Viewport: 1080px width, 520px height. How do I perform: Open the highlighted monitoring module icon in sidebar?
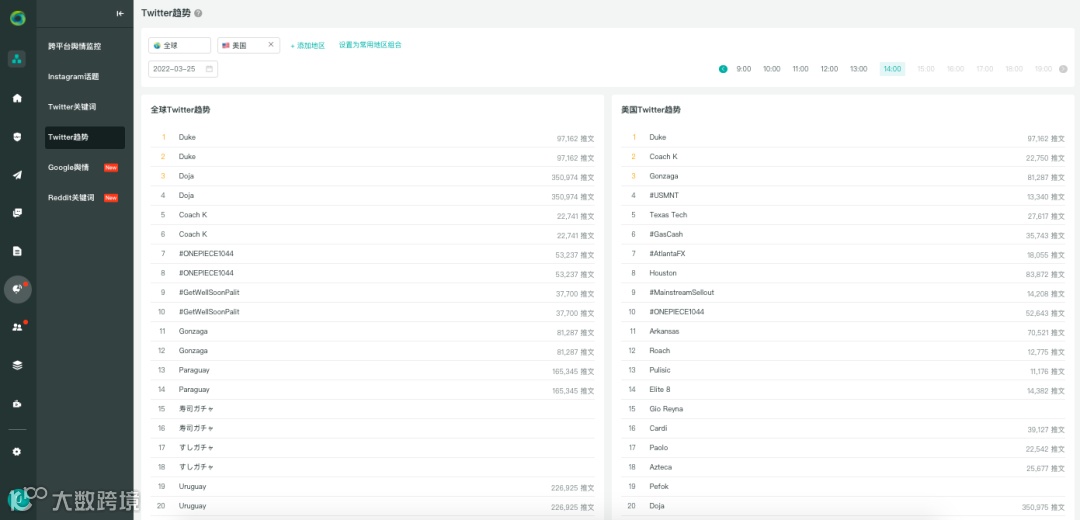(x=17, y=59)
